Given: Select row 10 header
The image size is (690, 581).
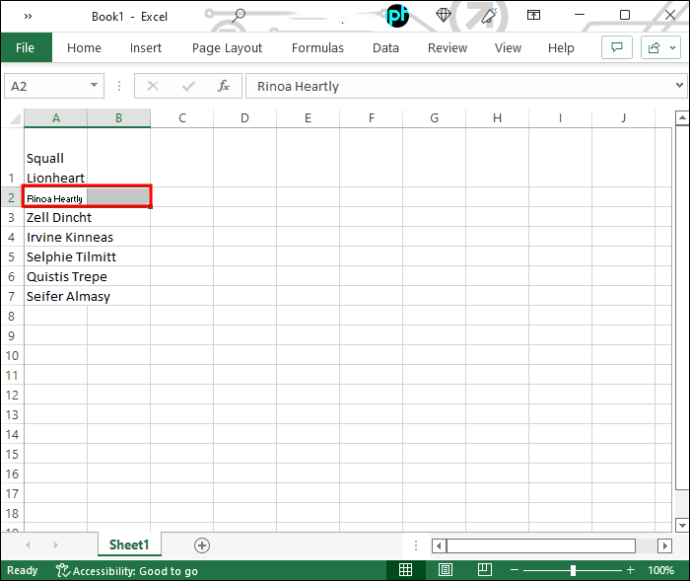Looking at the screenshot, I should click(x=12, y=355).
